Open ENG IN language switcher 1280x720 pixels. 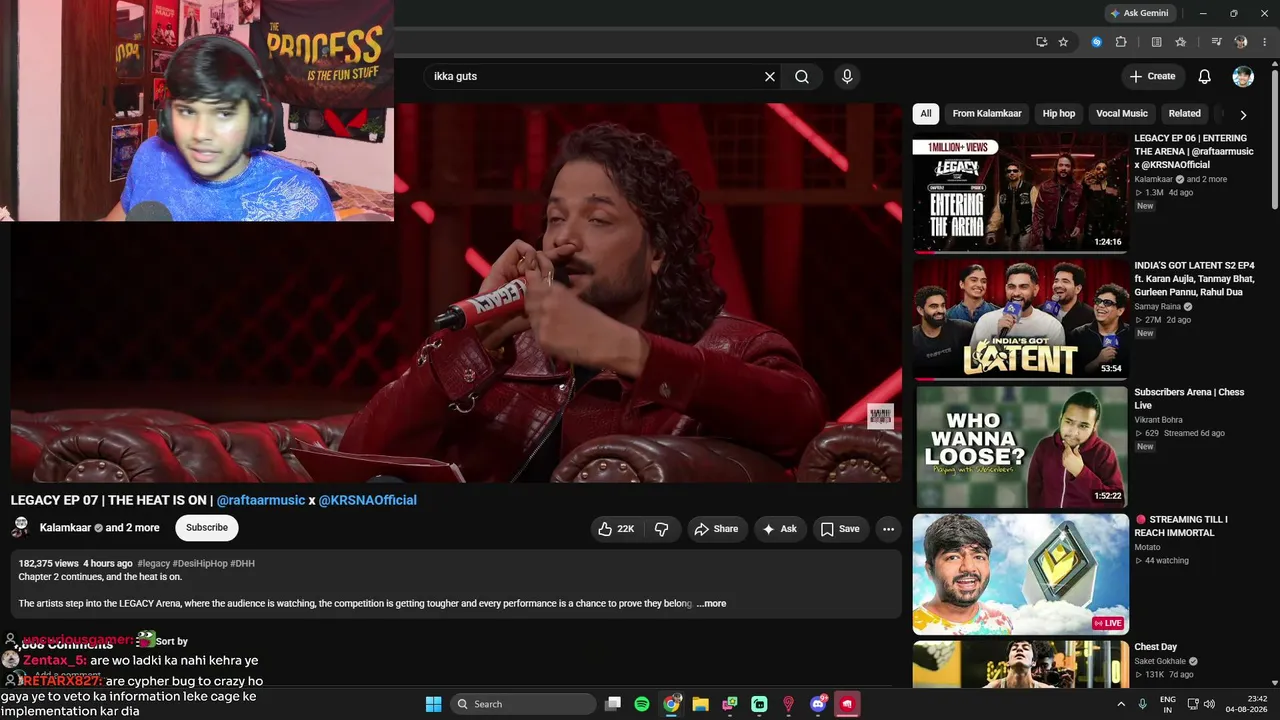click(x=1168, y=704)
